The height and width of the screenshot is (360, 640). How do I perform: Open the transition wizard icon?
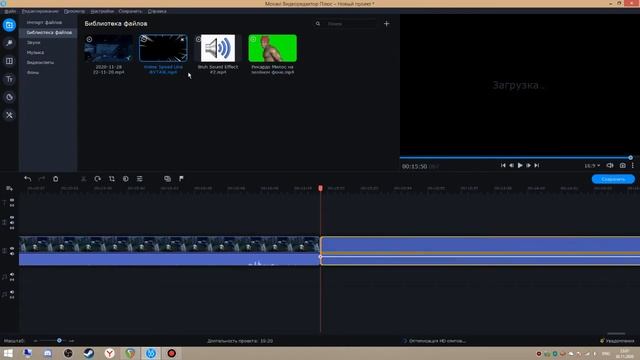[167, 179]
